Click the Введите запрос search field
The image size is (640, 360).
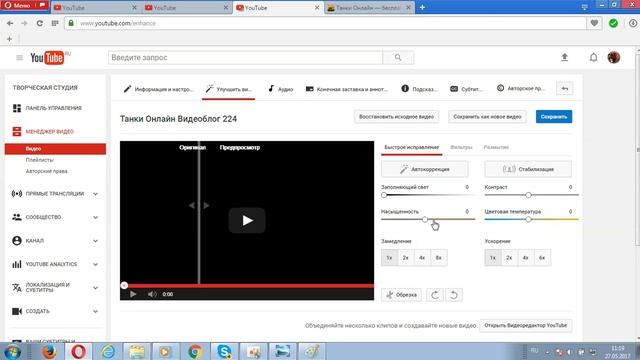(245, 58)
